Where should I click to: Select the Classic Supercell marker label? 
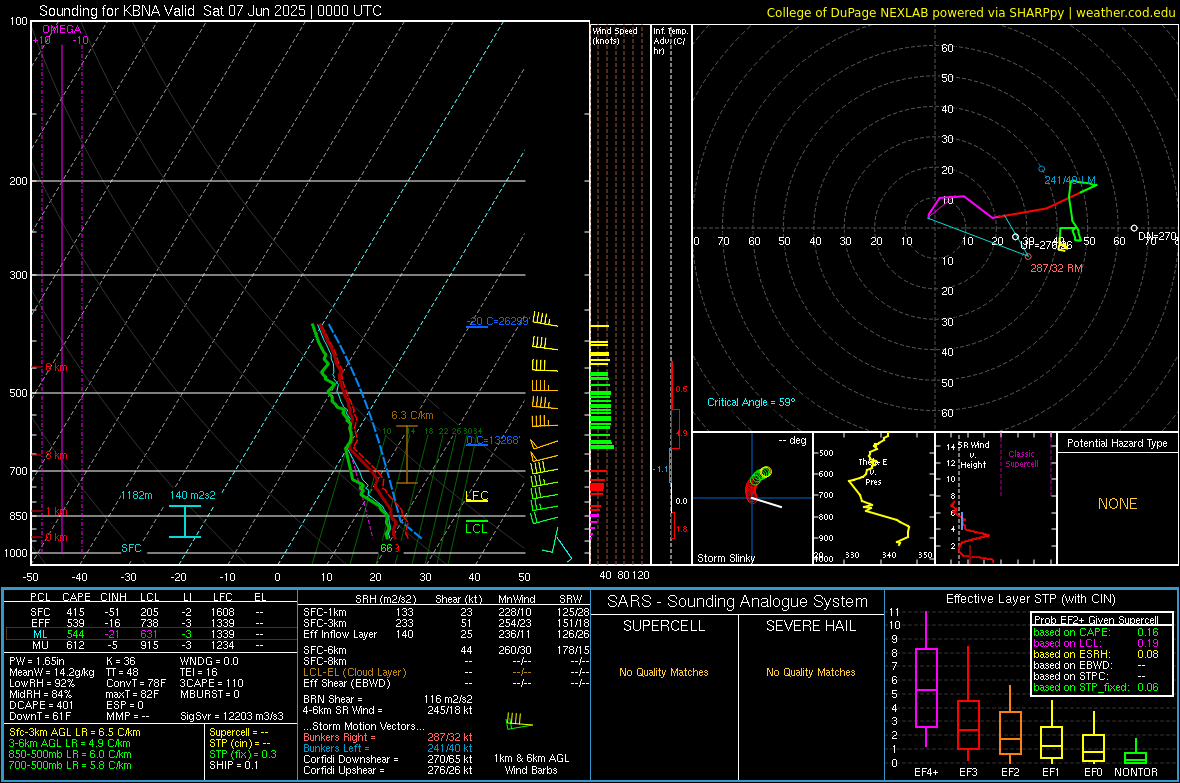(x=1021, y=459)
